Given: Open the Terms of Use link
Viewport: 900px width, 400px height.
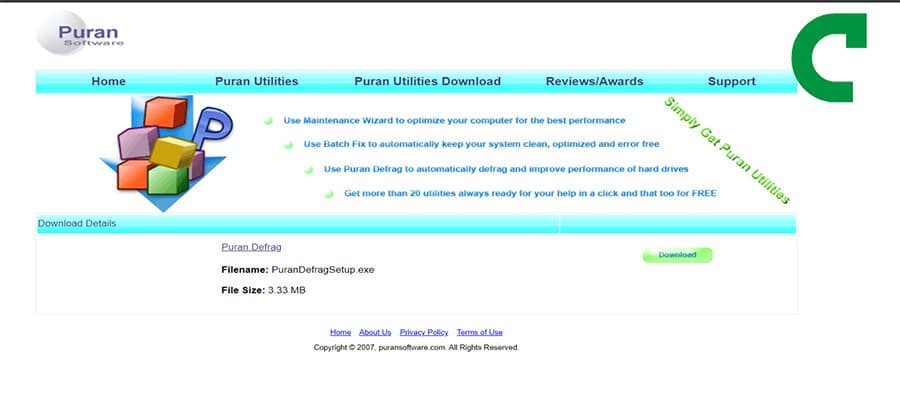Looking at the screenshot, I should pos(480,332).
